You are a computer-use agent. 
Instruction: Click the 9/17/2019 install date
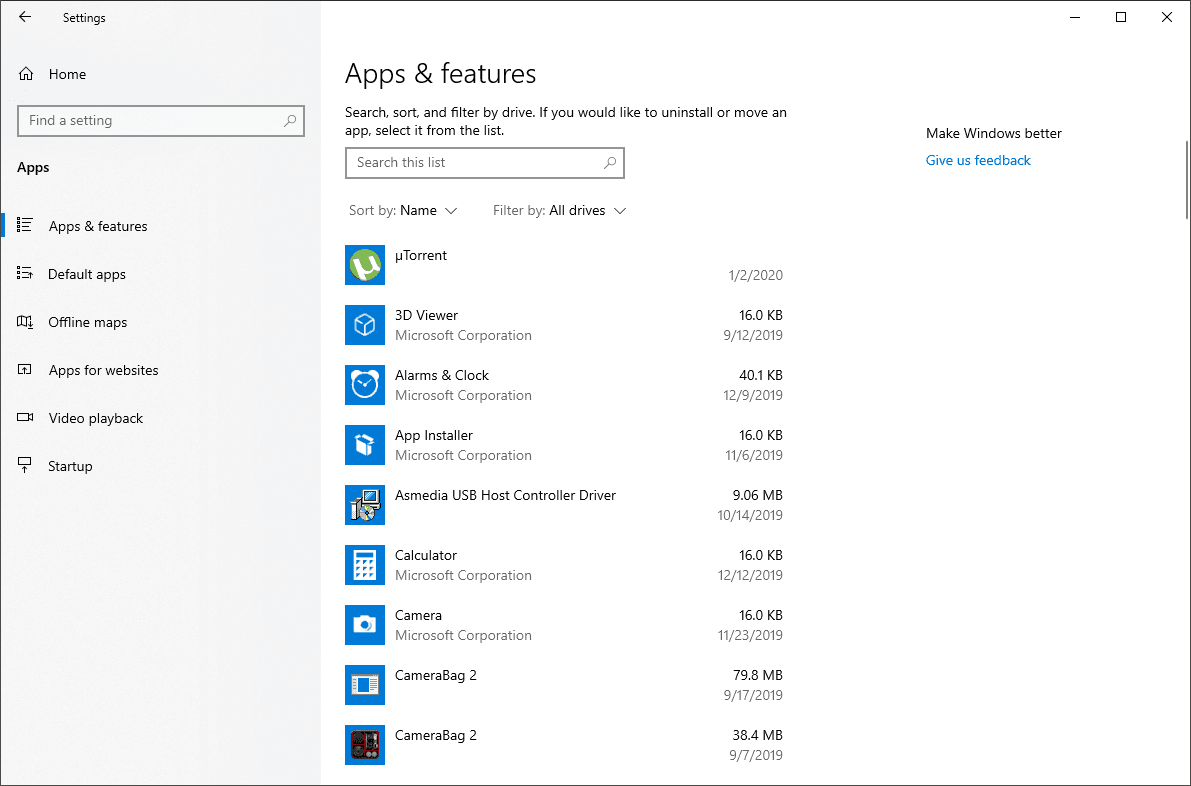tap(753, 695)
